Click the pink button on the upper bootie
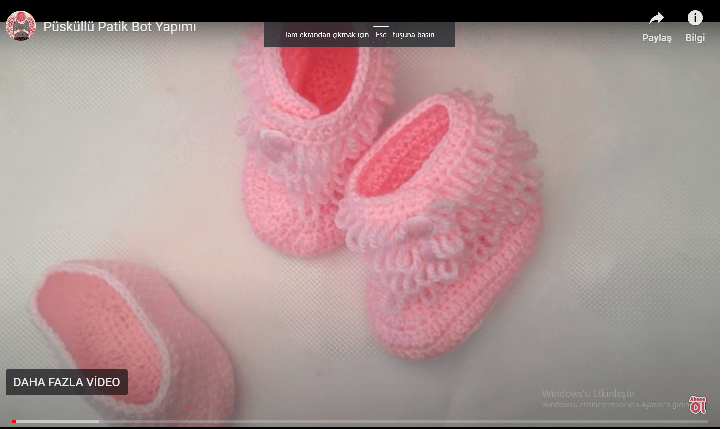Image resolution: width=721 pixels, height=429 pixels. pos(270,141)
